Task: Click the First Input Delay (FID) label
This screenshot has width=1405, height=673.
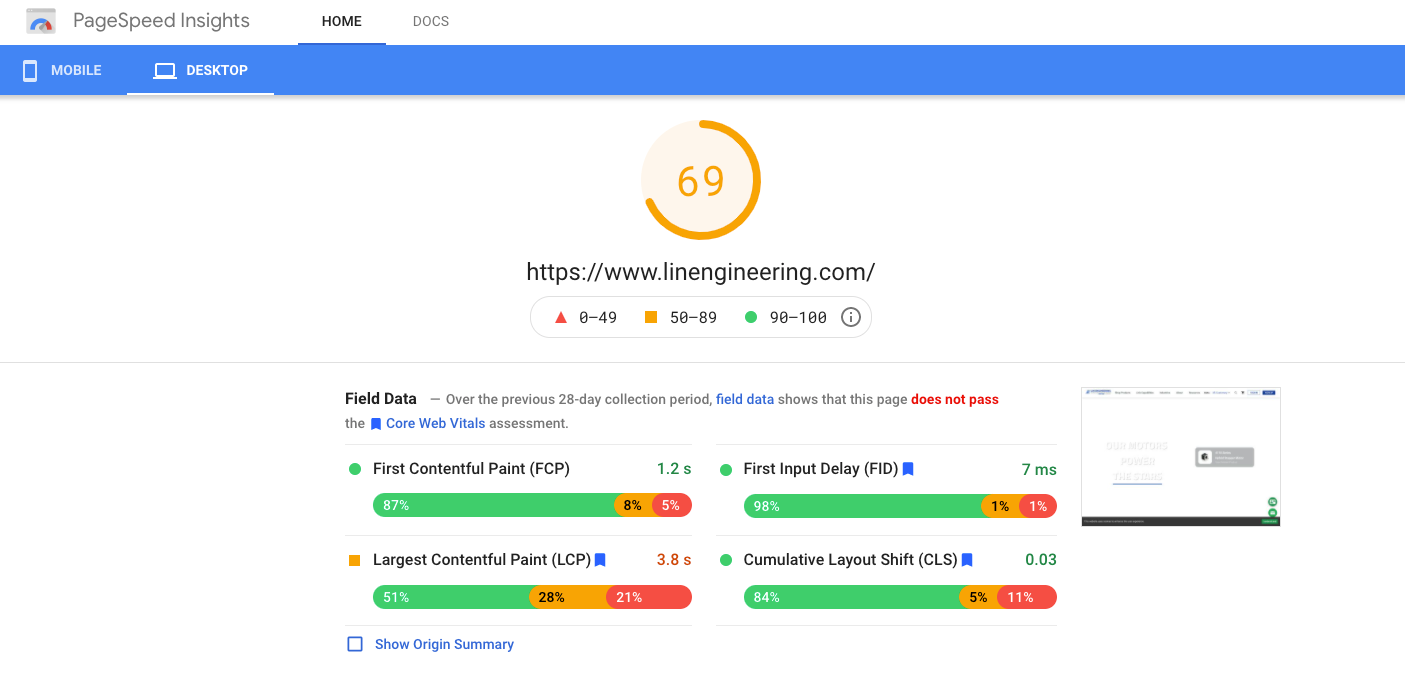Action: coord(821,469)
